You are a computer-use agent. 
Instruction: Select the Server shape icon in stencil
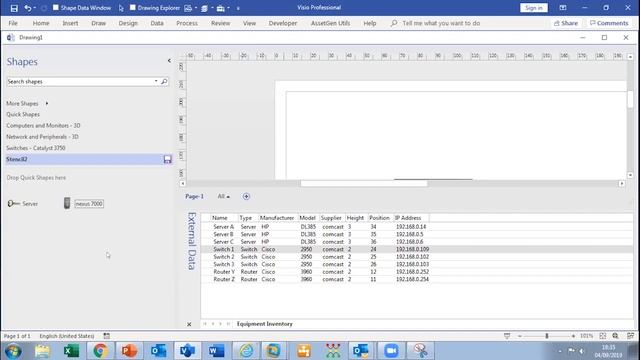[13, 203]
